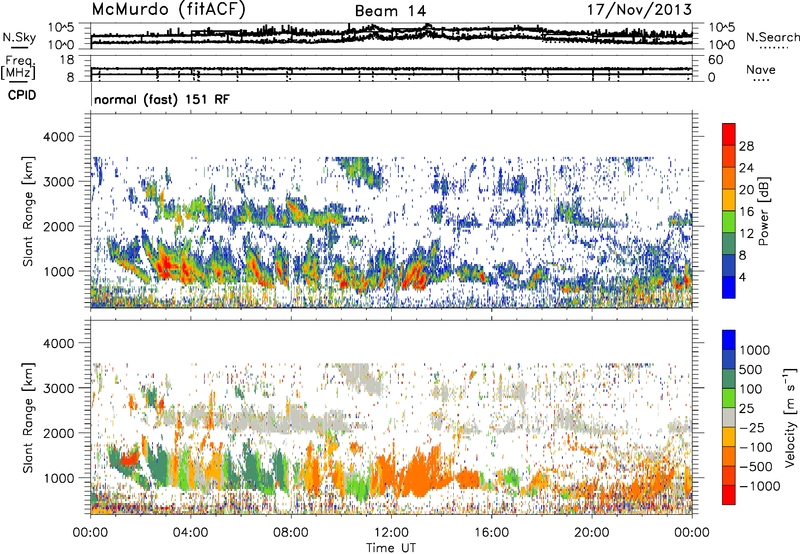Click the '60' tick on Nave axis

click(x=715, y=60)
